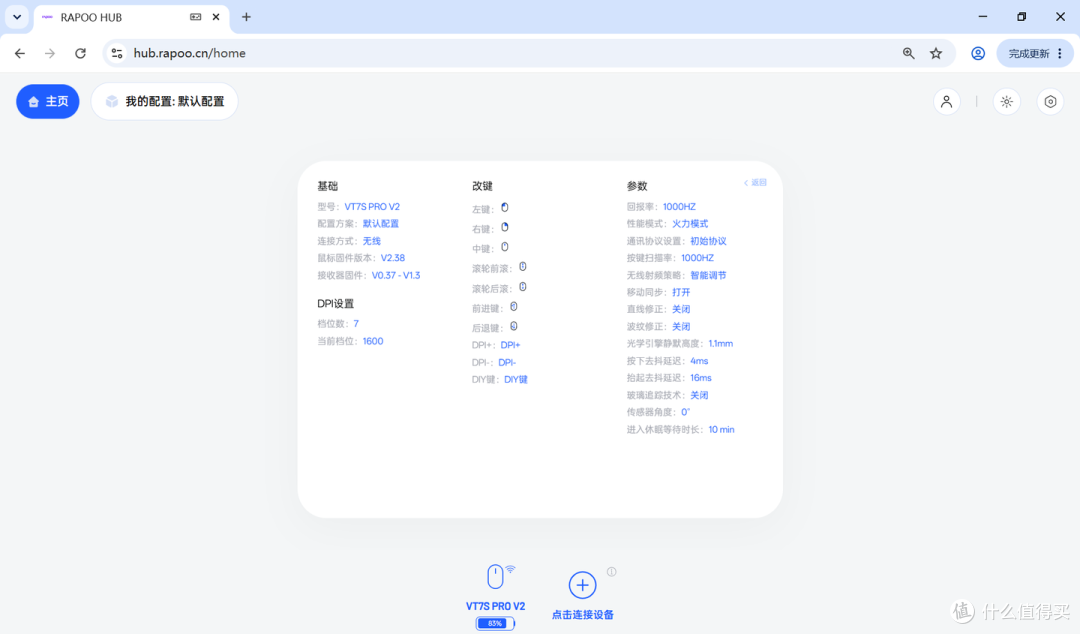Click the 按下去抖延迟 value 4ms
Viewport: 1080px width, 634px height.
click(x=699, y=361)
